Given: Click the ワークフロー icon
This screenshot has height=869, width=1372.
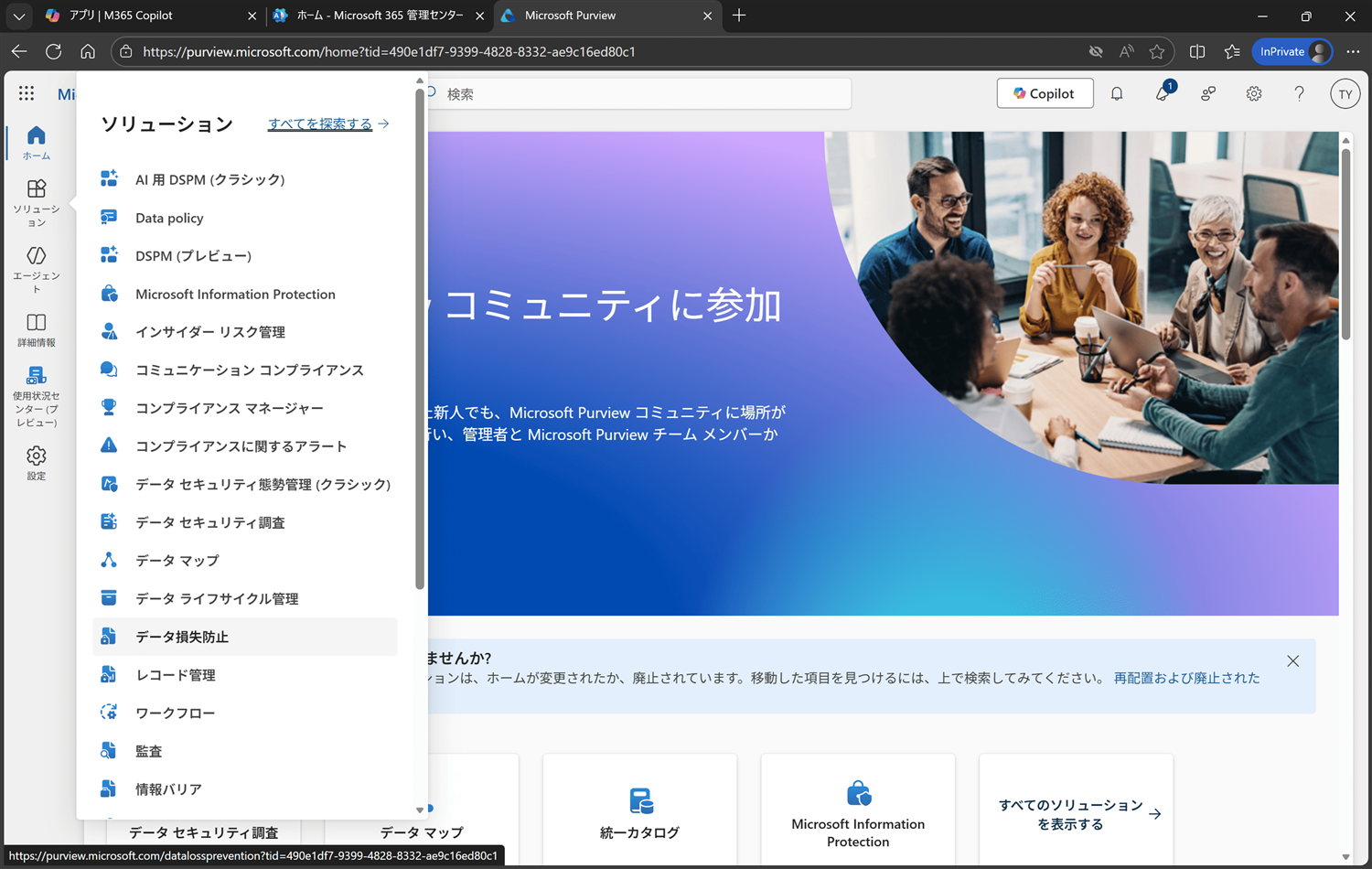Looking at the screenshot, I should pos(109,713).
